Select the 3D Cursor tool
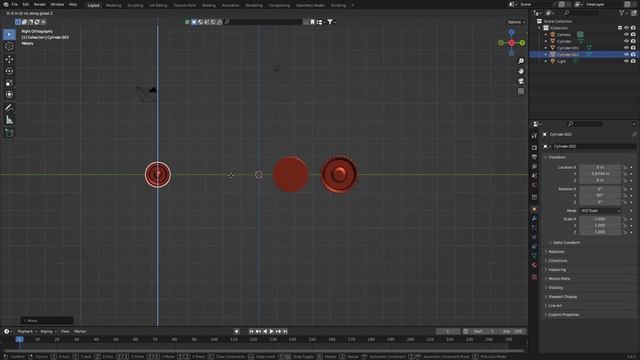Screen dimensions: 640x360 [9, 46]
